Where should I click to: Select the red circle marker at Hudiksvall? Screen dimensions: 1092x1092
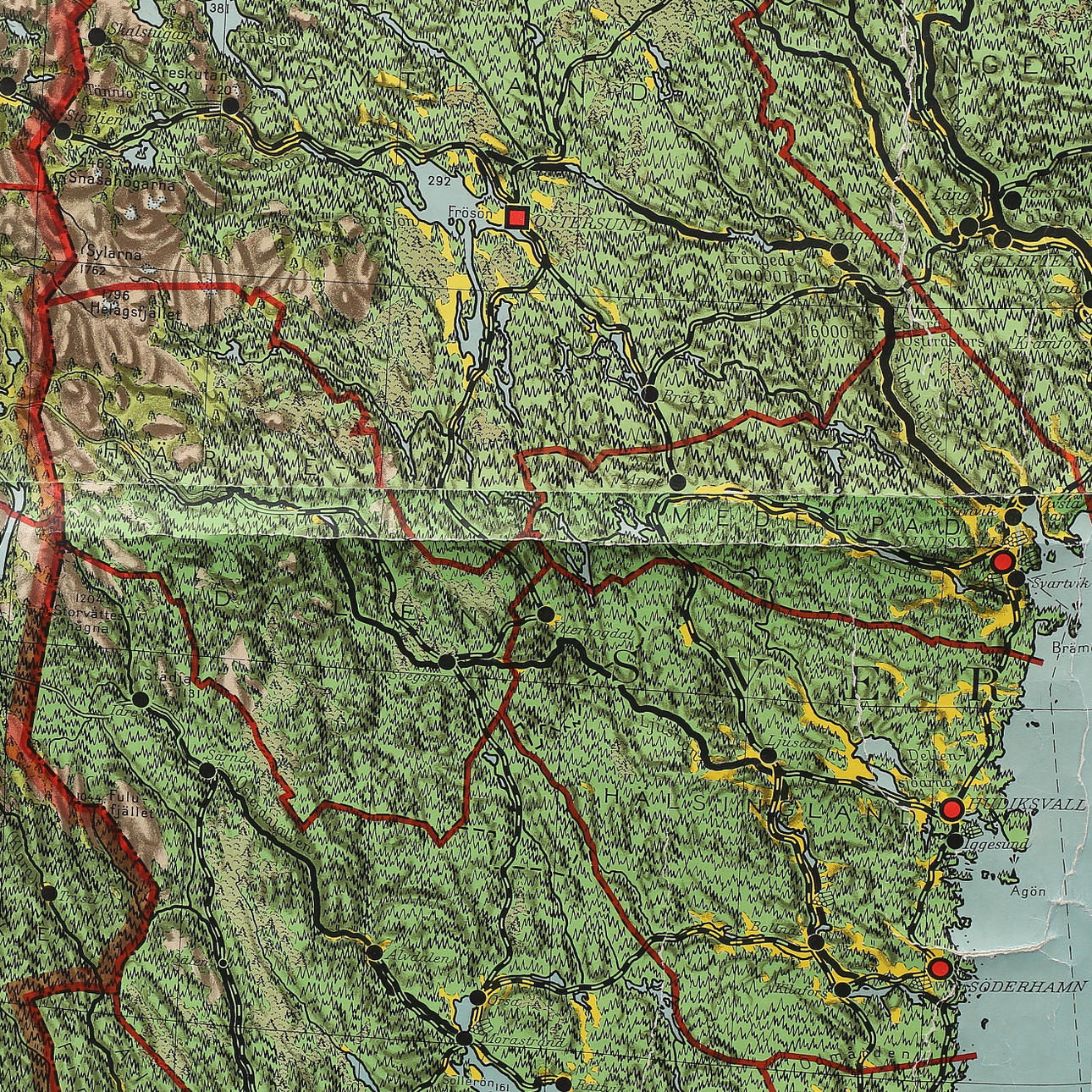coord(951,809)
